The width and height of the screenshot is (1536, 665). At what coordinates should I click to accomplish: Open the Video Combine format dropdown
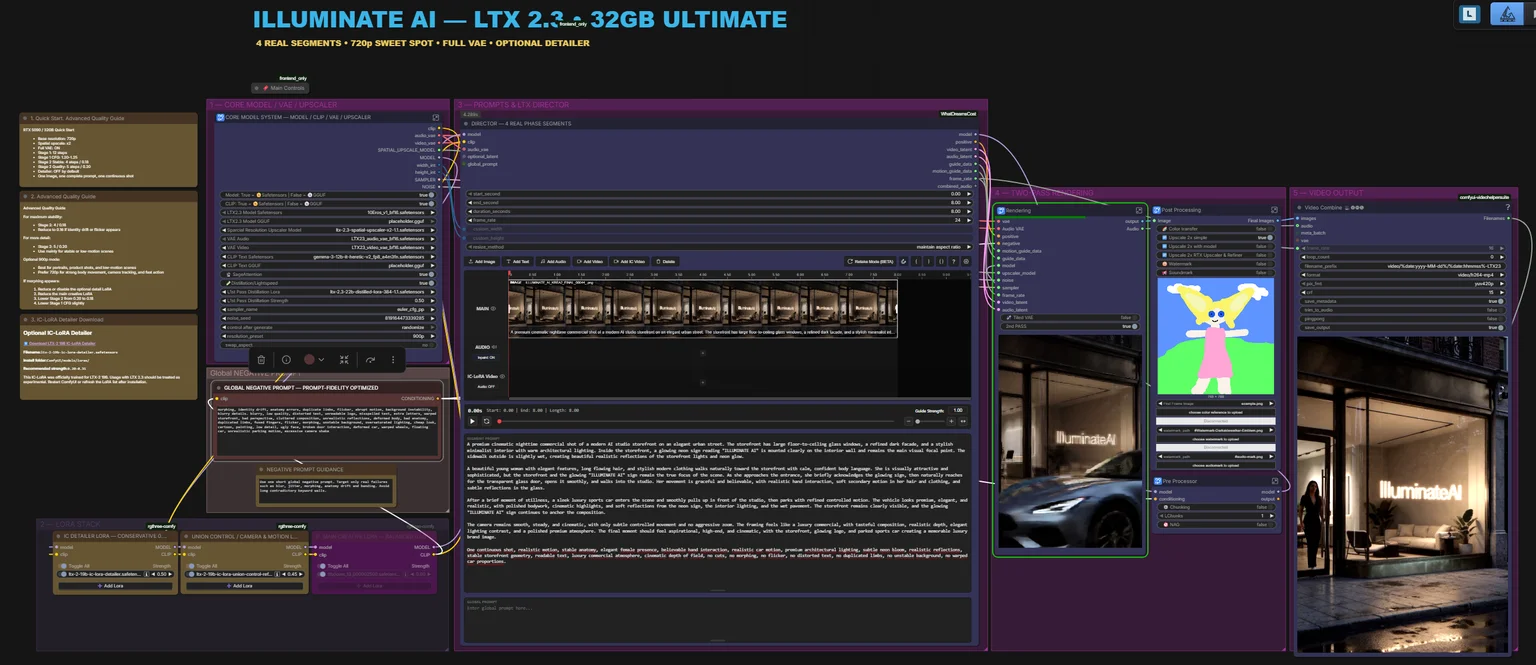tap(1402, 275)
